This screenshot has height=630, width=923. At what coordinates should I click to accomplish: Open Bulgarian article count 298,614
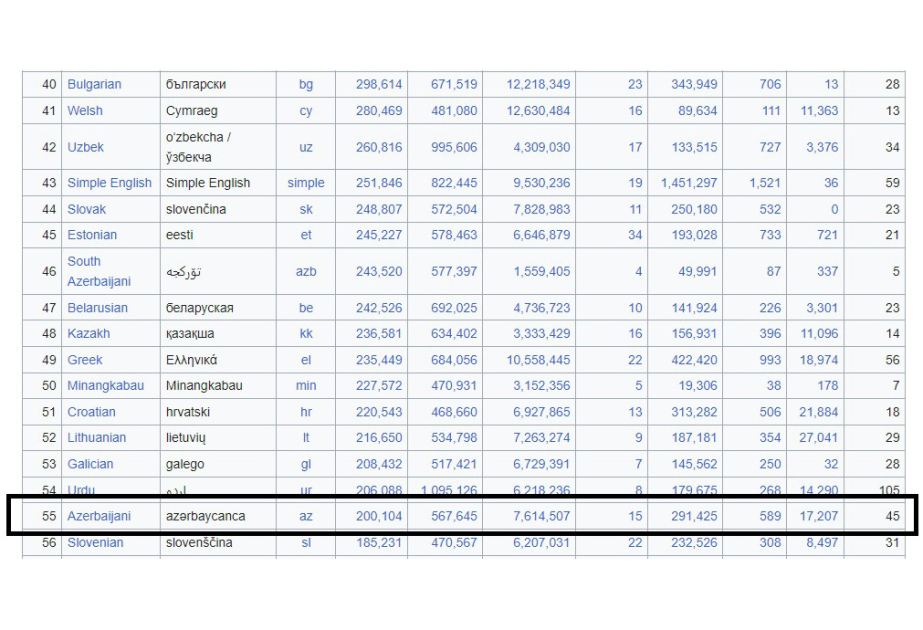click(x=379, y=84)
